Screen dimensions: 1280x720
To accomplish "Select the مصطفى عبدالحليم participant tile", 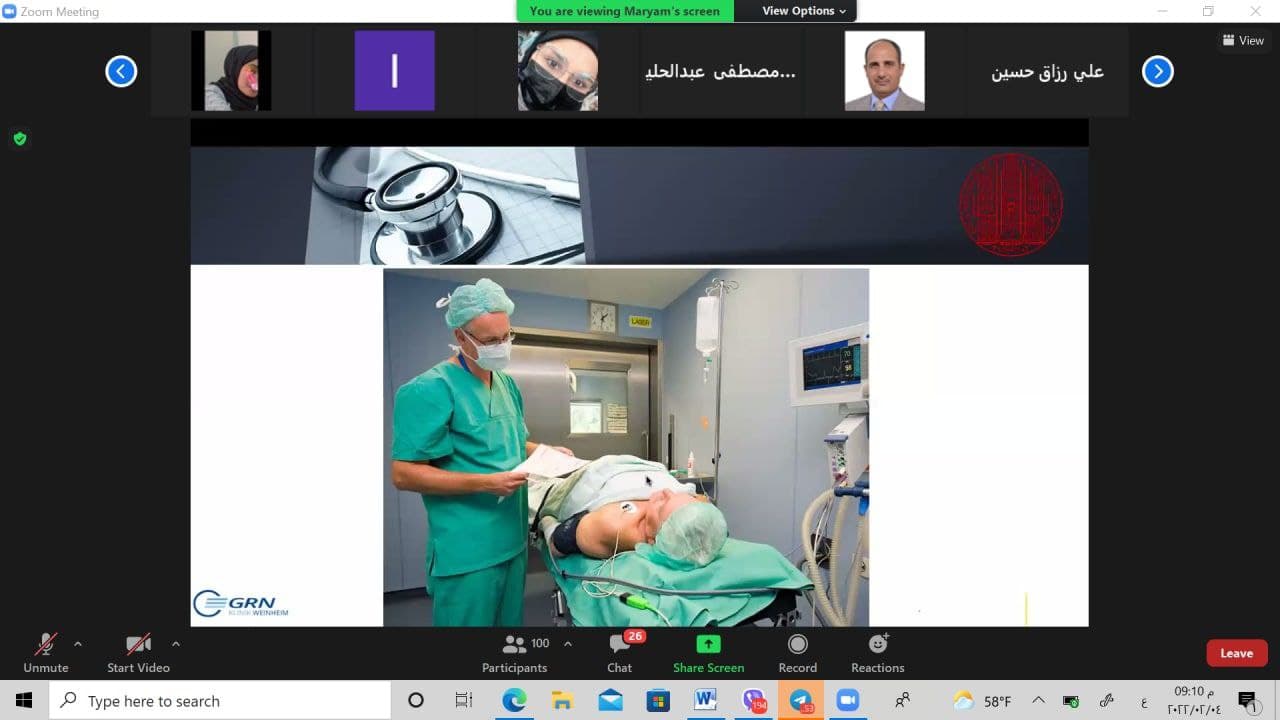I will pos(720,71).
